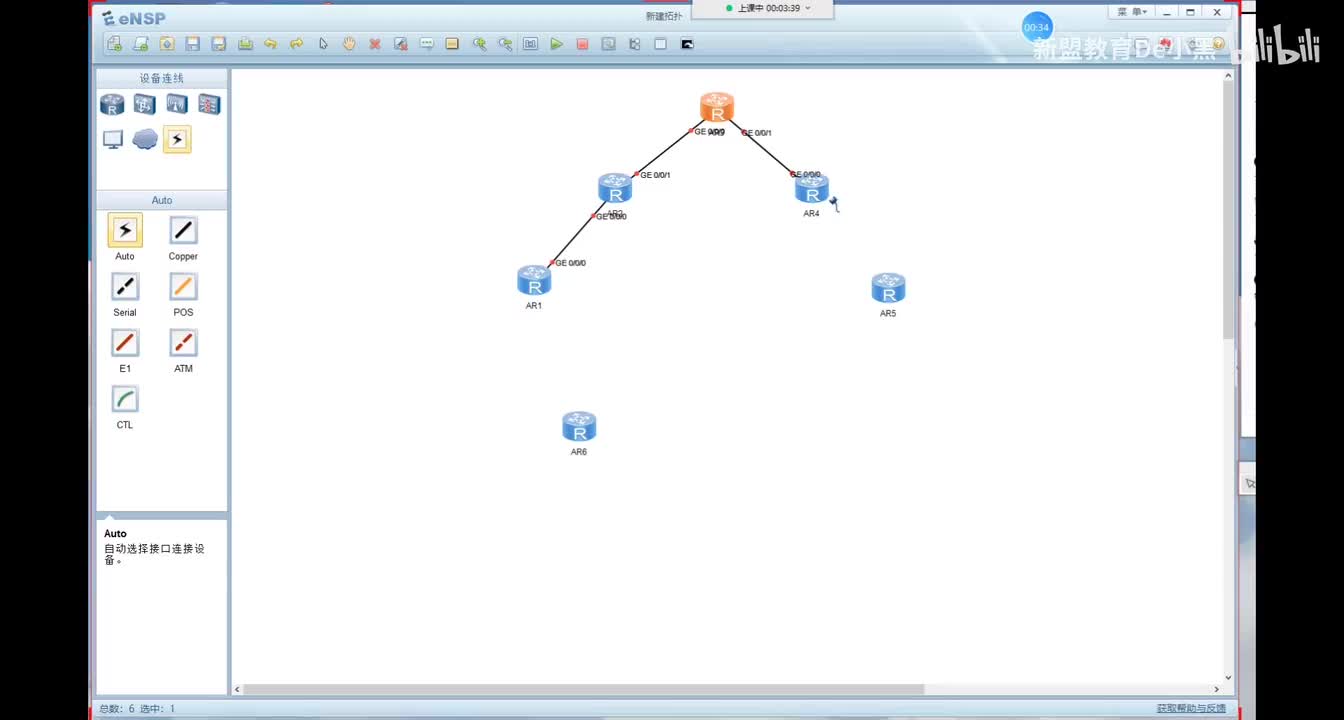Image resolution: width=1344 pixels, height=720 pixels.
Task: Open the 菜单 dropdown menu
Action: tap(1131, 12)
